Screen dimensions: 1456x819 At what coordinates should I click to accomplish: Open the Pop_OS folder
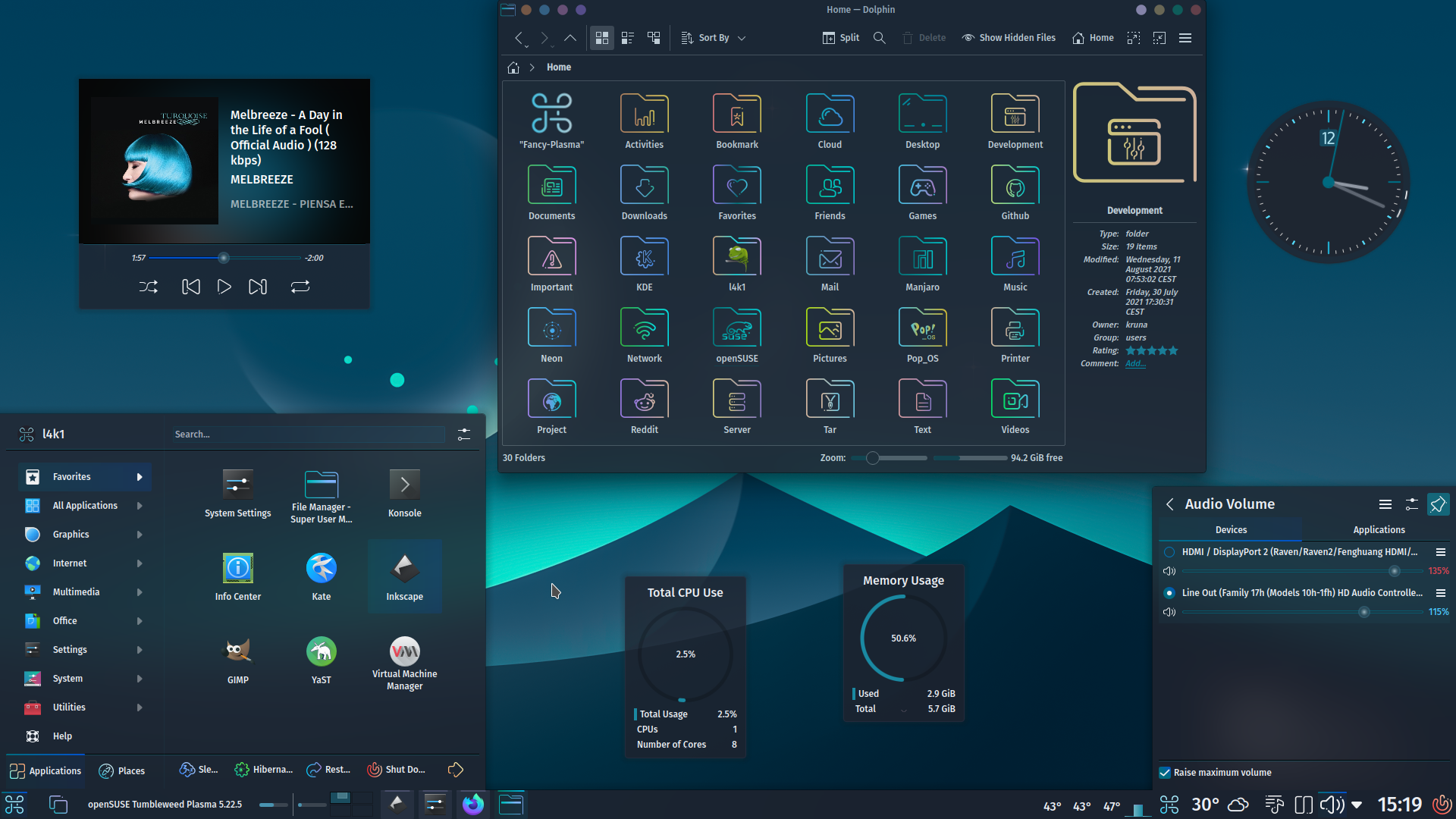pos(922,336)
